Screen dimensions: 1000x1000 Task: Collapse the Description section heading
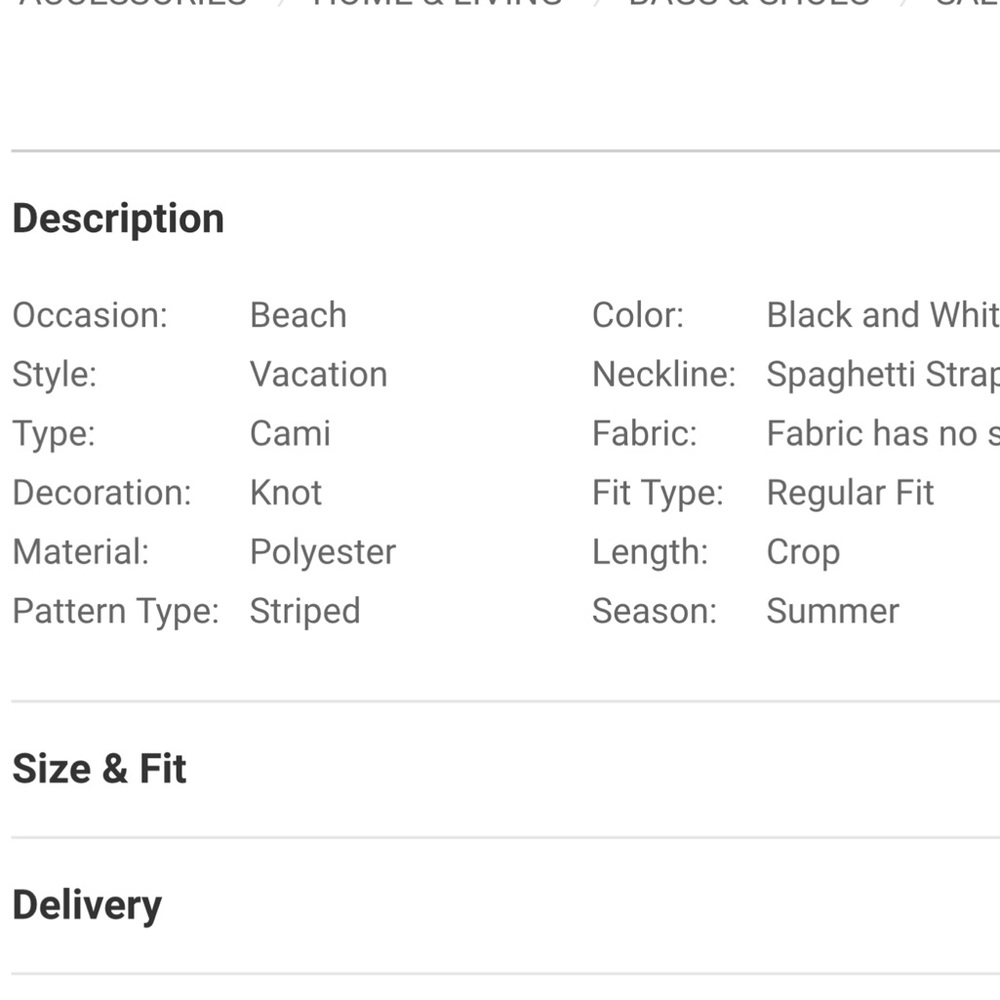[118, 219]
